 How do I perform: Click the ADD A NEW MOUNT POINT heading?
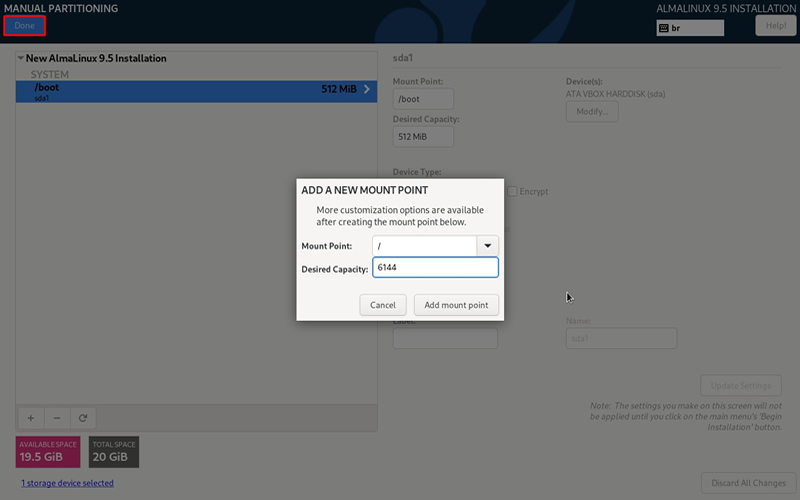[x=364, y=190]
